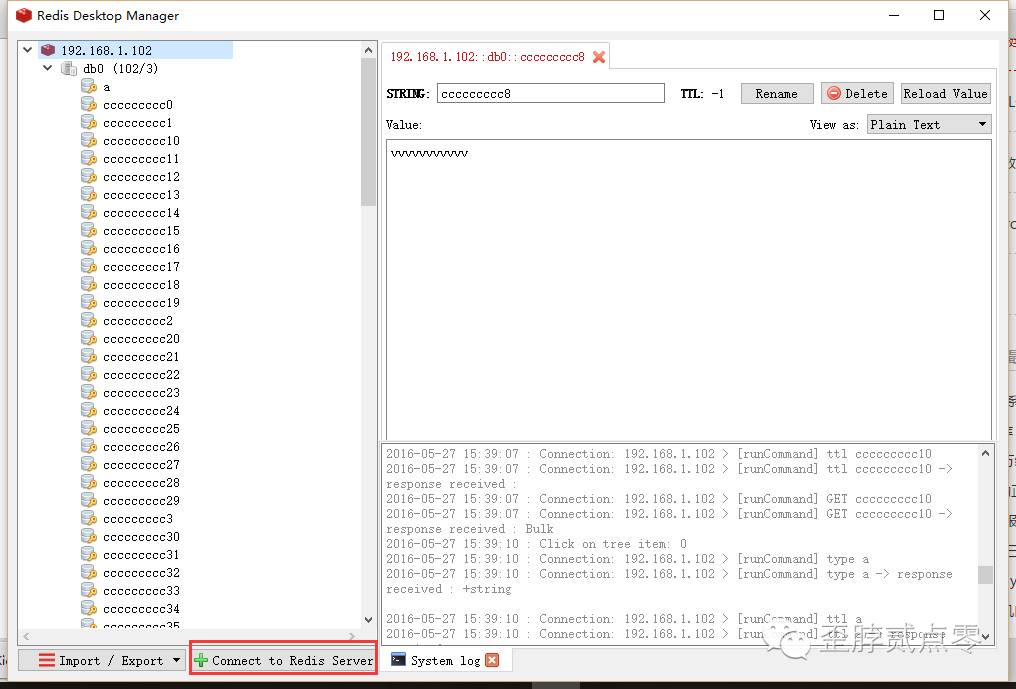Click the key icon next to cccccccccc25
Viewport: 1016px width, 689px height.
pyautogui.click(x=89, y=428)
